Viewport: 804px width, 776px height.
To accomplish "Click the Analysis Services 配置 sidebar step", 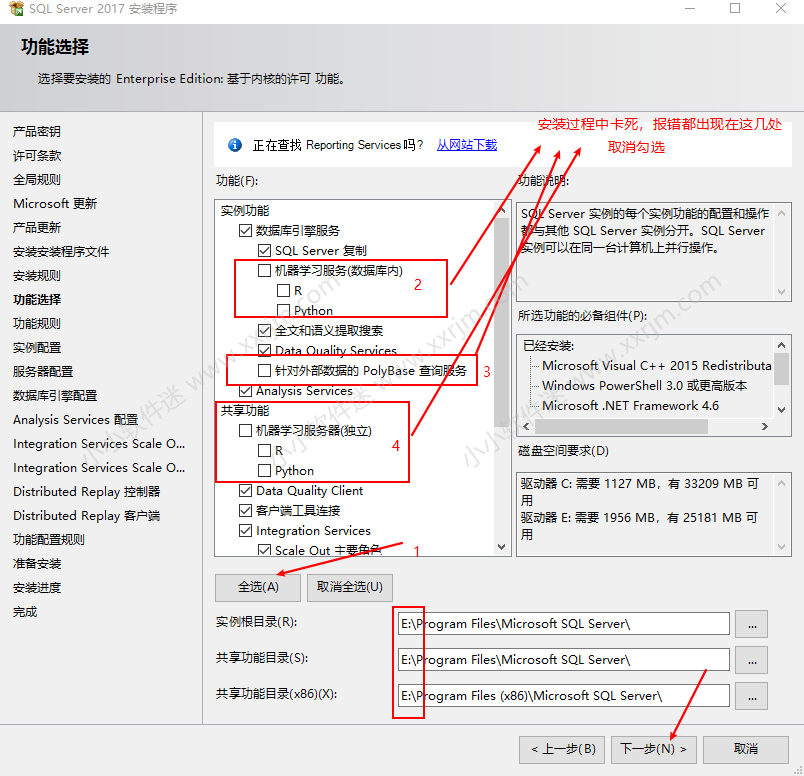I will 75,420.
